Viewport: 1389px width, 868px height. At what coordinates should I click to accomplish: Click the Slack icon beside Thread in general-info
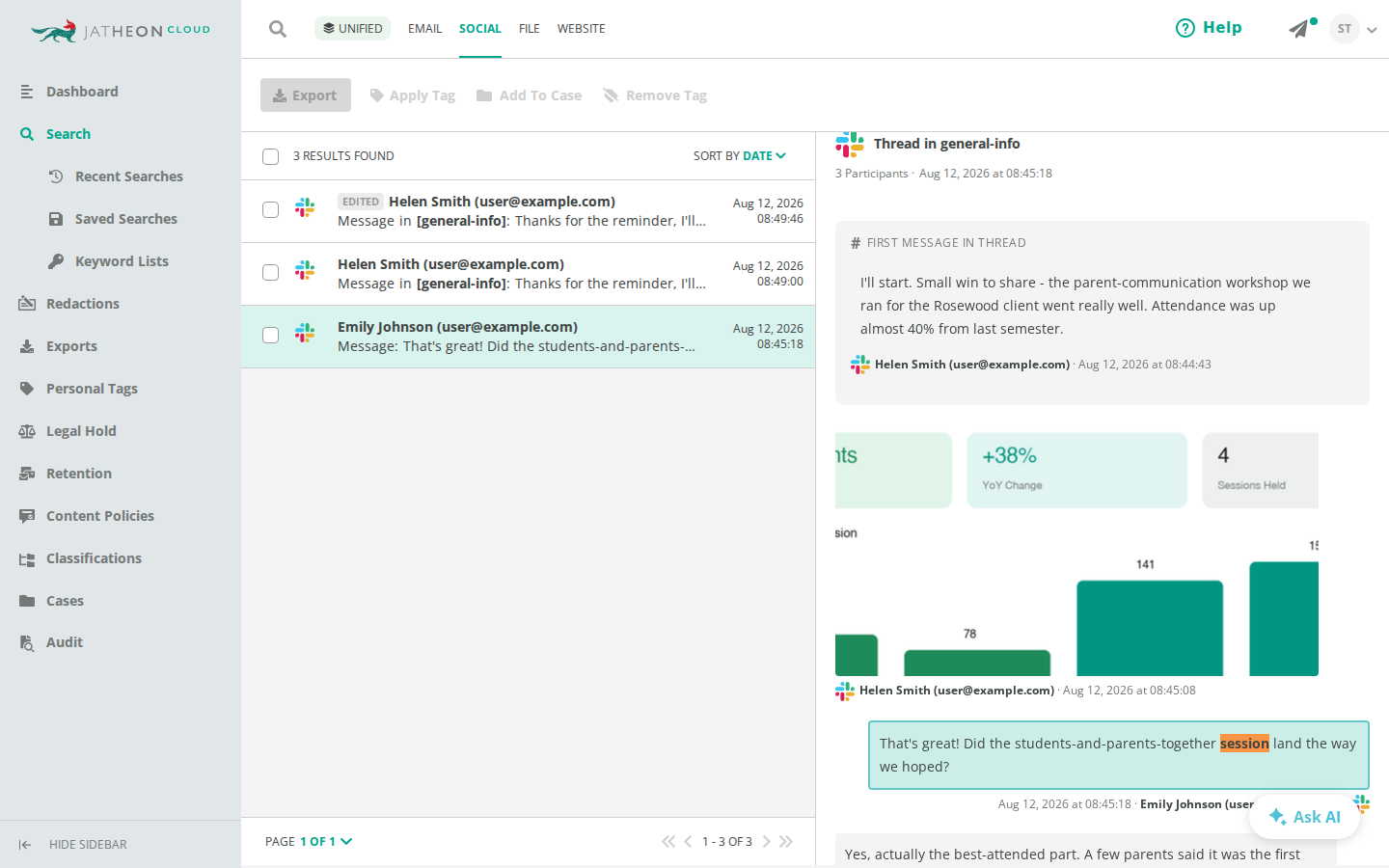tap(850, 145)
